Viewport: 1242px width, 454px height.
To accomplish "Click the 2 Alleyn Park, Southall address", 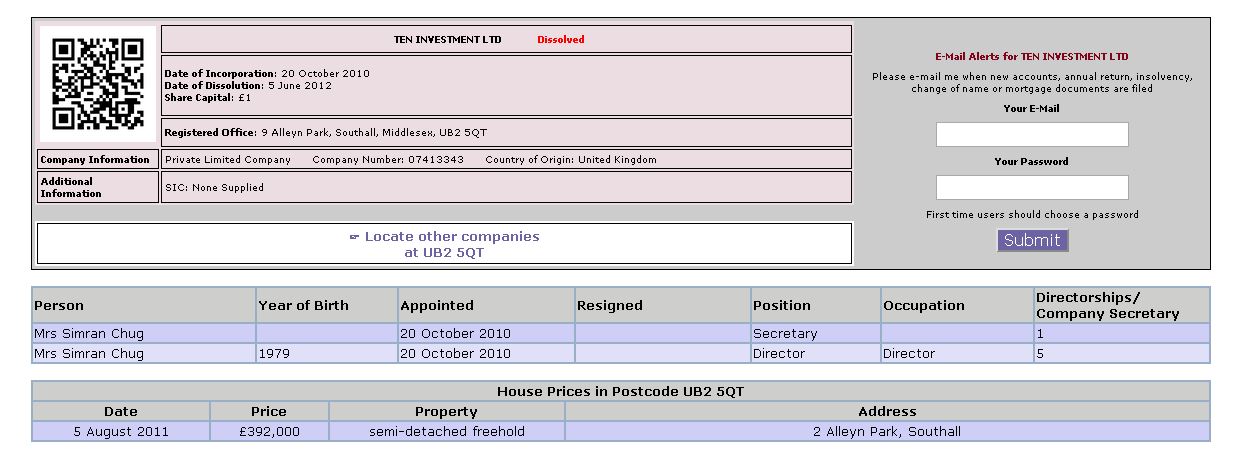I will [887, 432].
